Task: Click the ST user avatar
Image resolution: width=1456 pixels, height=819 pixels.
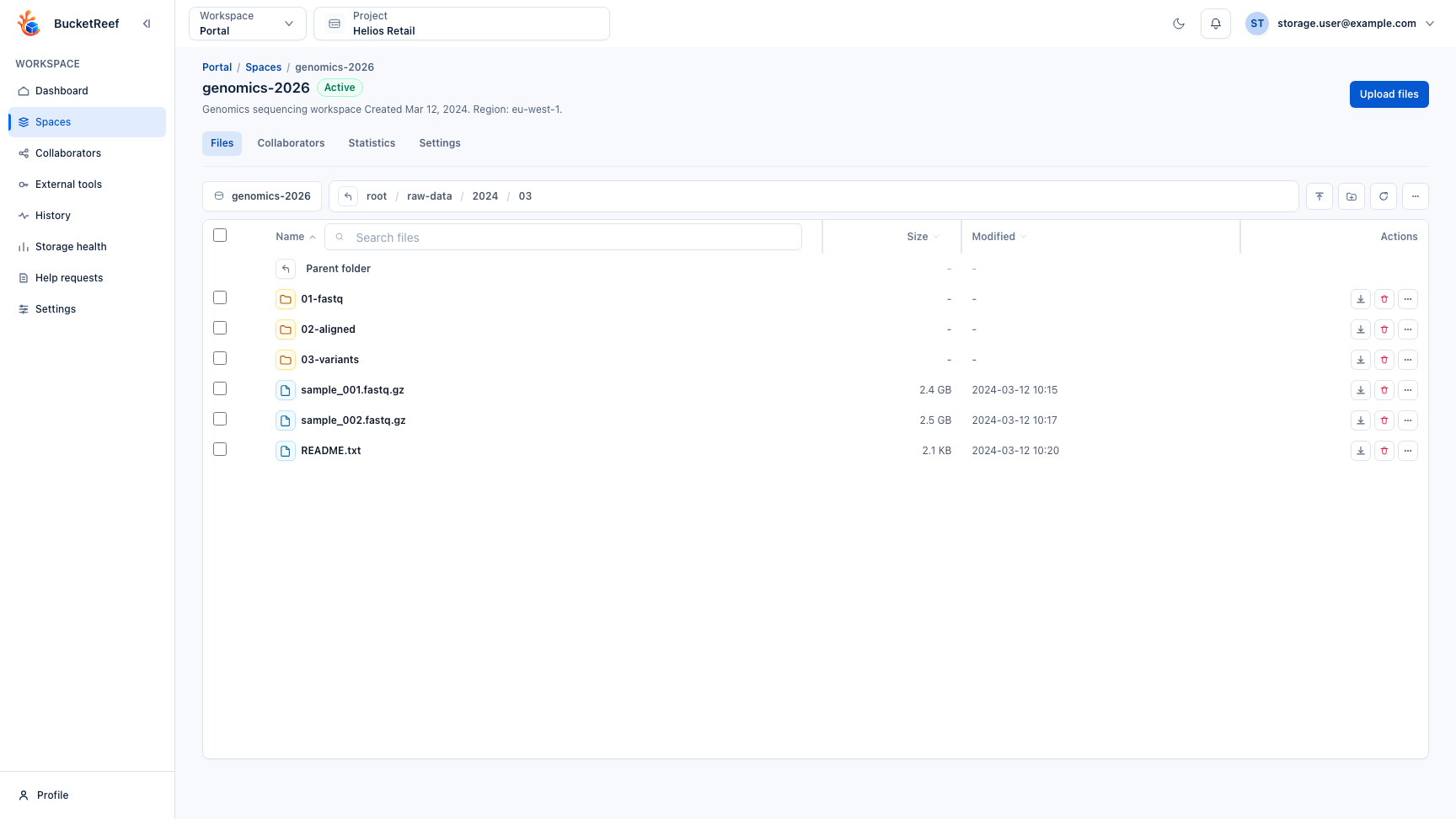Action: (x=1257, y=24)
